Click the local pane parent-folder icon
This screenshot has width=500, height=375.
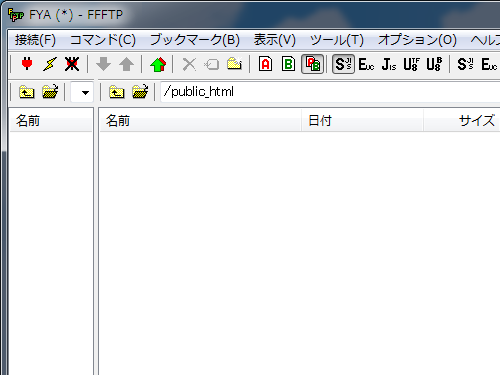(x=27, y=92)
